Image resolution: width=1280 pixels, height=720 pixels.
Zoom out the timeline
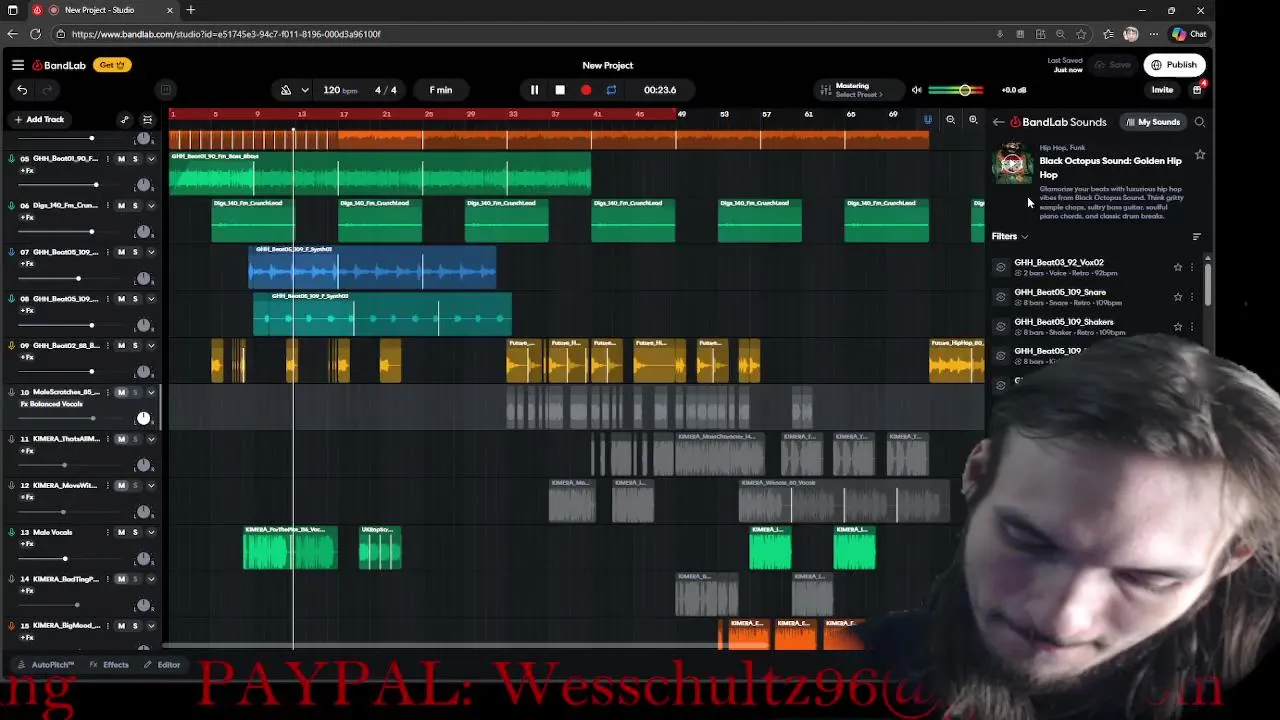(x=950, y=120)
